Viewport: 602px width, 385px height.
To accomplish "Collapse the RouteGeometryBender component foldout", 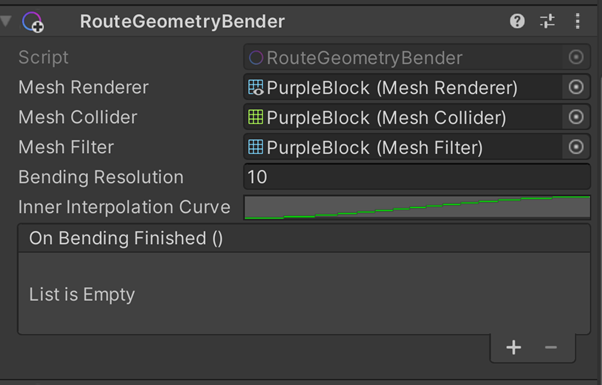I will (6, 21).
